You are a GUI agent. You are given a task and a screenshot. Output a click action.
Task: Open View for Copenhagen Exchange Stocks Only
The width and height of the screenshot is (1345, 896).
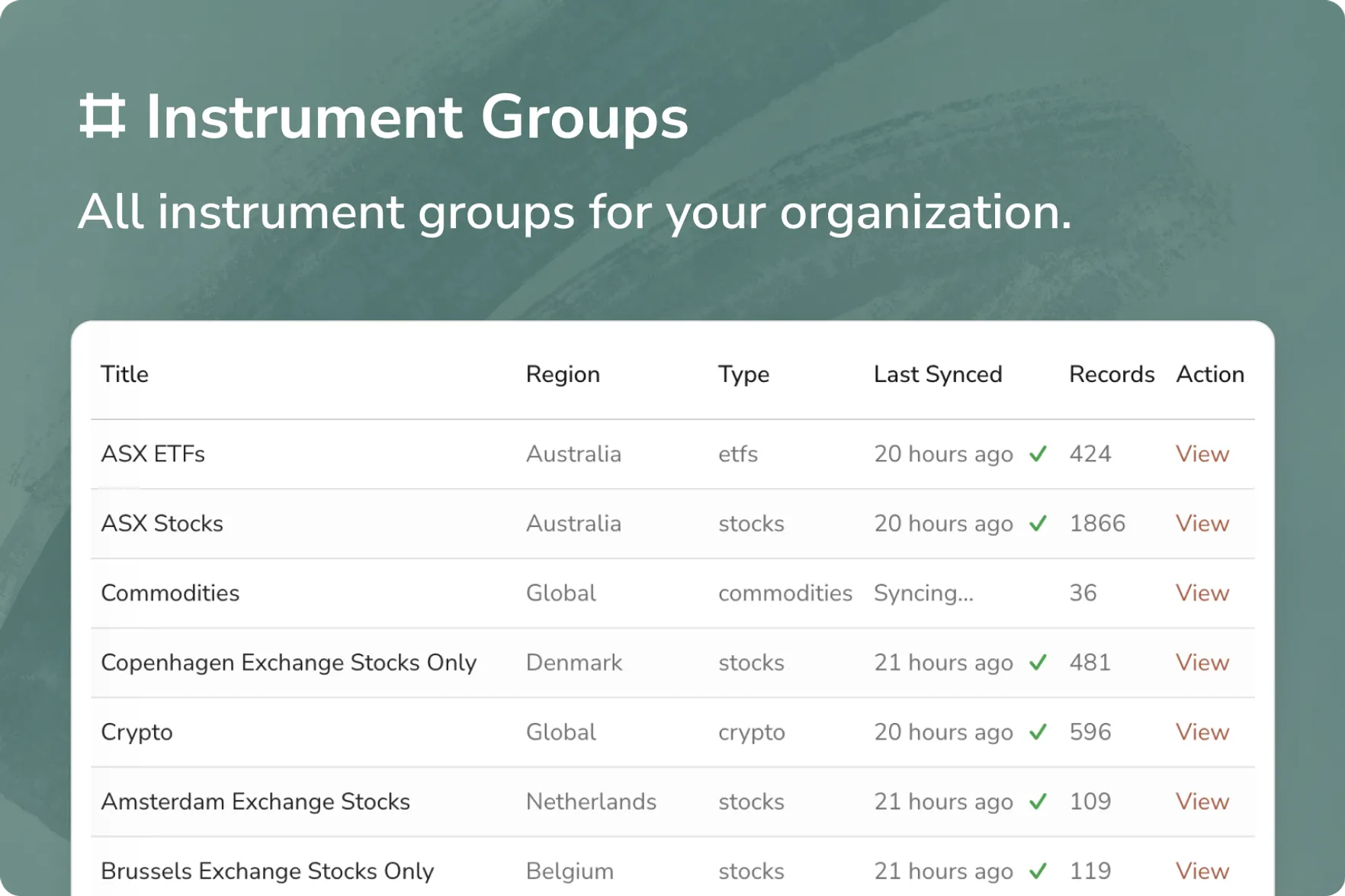pos(1202,663)
